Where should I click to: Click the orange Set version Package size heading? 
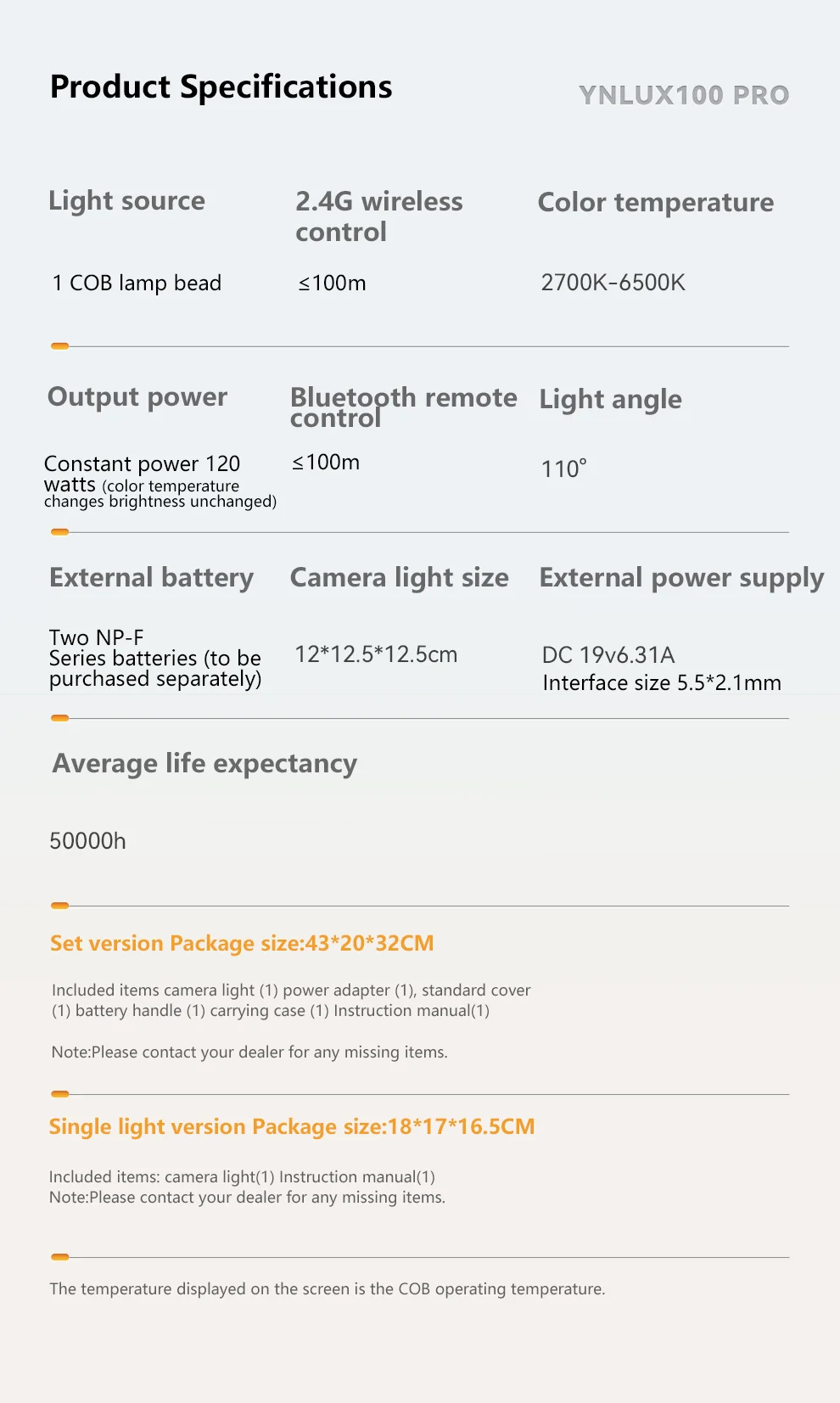coord(242,944)
